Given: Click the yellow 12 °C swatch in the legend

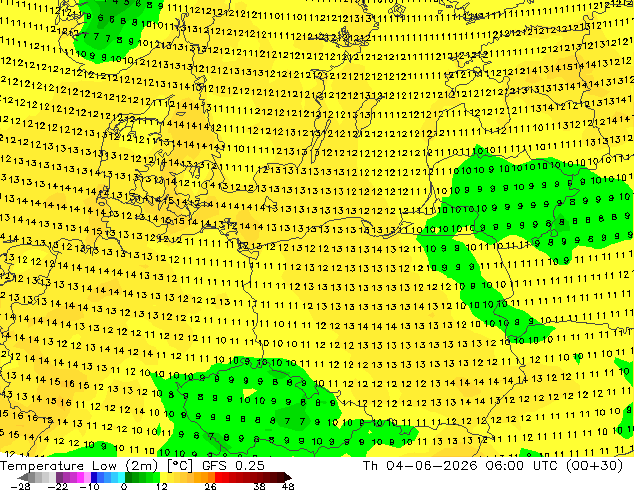Looking at the screenshot, I should coord(163,477).
